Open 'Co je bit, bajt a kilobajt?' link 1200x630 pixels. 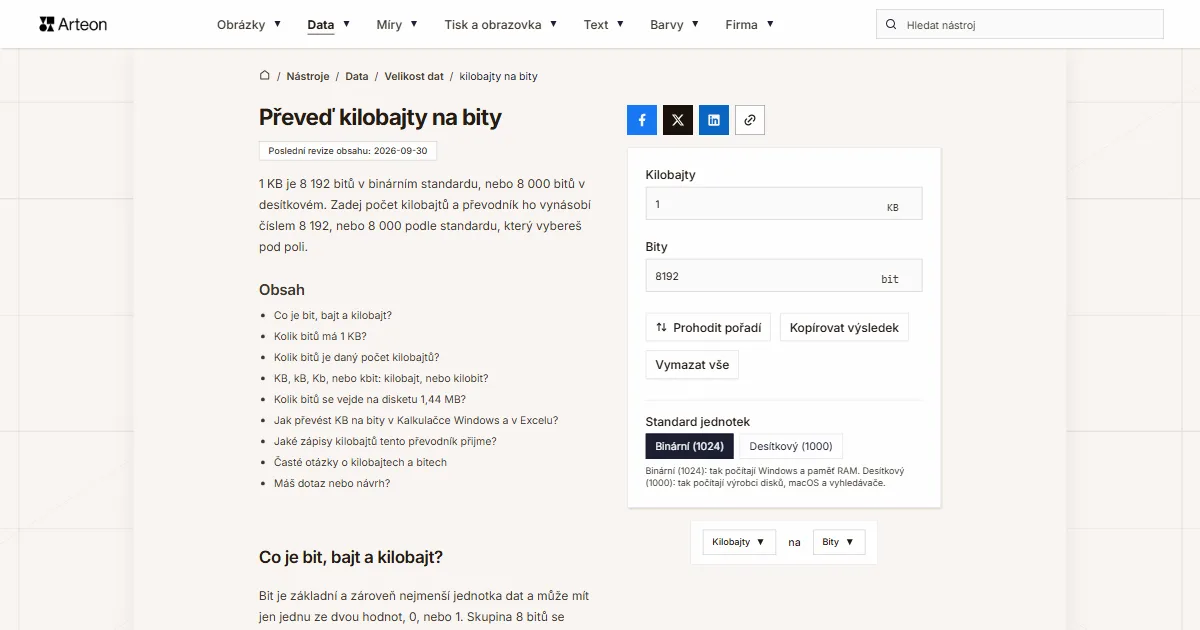pos(333,315)
